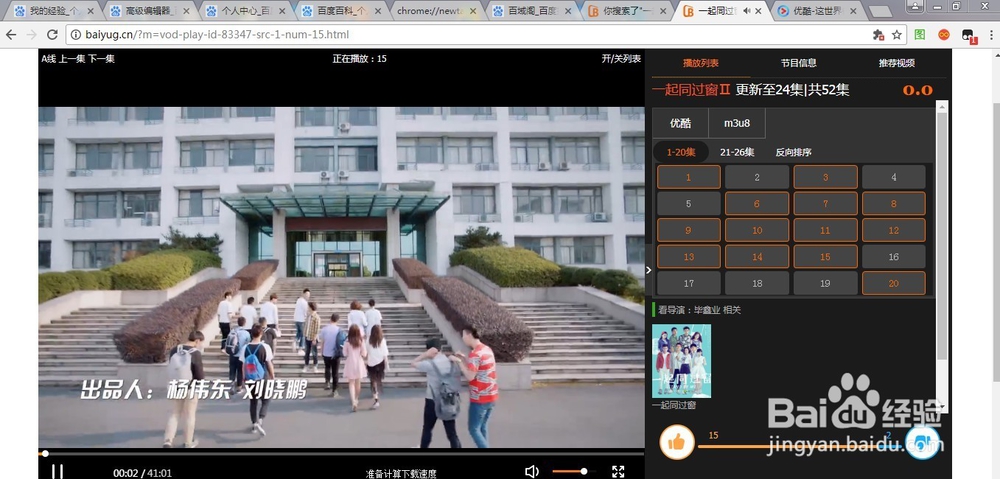The height and width of the screenshot is (479, 1000).
Task: Reverse the episode order with 反向排序
Action: point(793,152)
